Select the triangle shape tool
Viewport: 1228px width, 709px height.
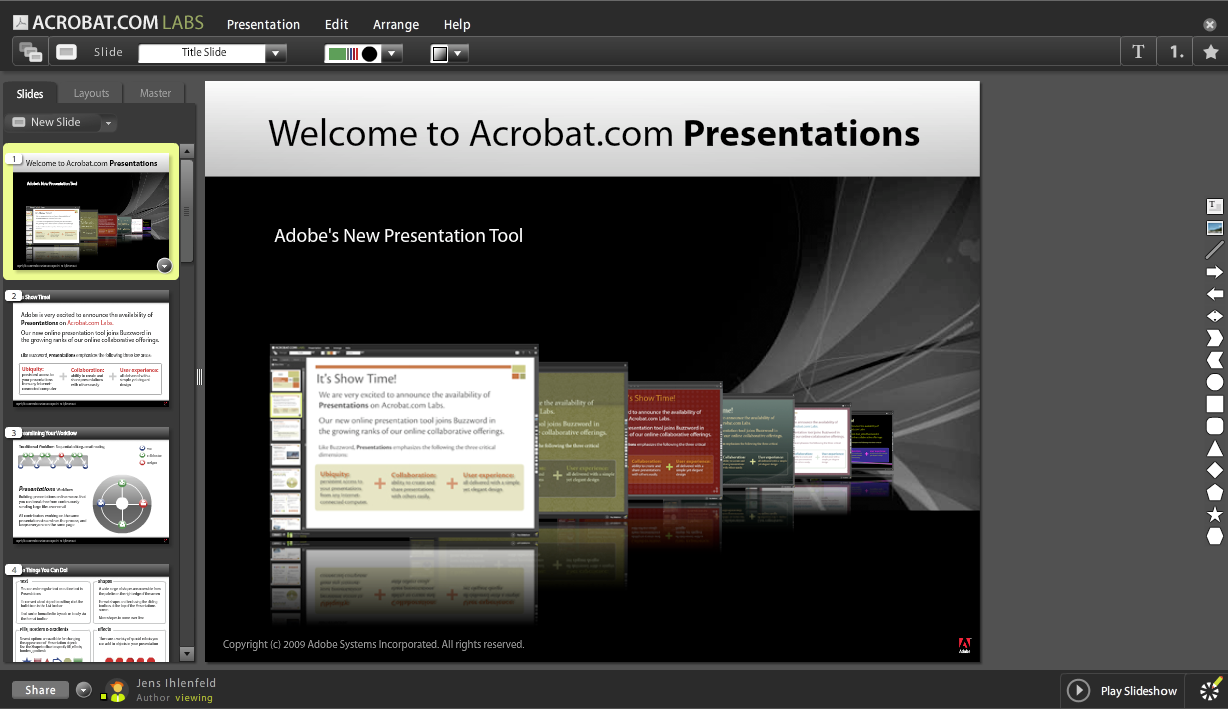click(x=1214, y=447)
